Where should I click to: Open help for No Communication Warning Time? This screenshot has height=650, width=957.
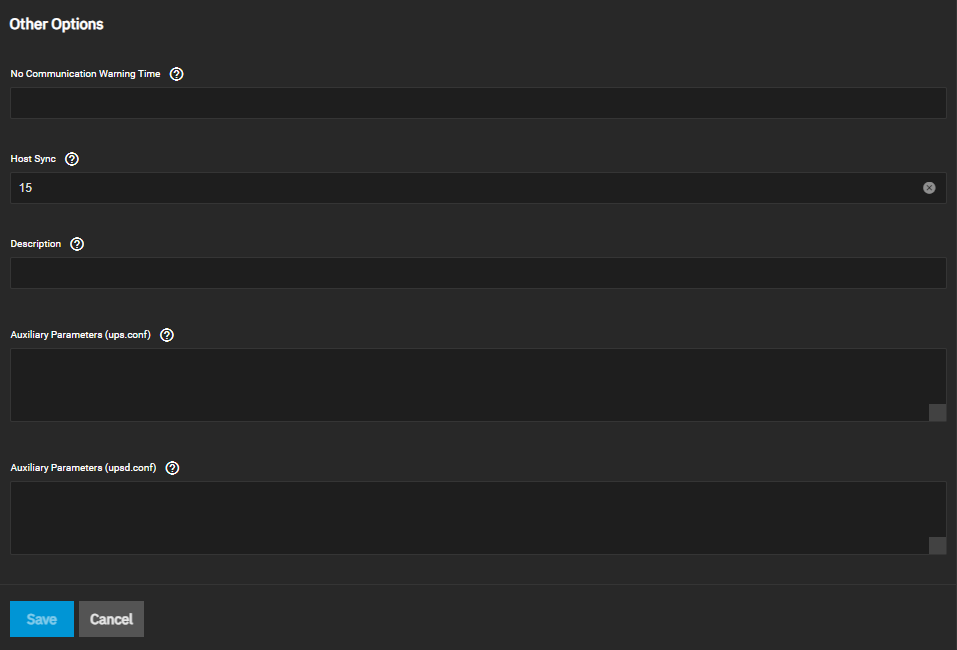(x=177, y=74)
